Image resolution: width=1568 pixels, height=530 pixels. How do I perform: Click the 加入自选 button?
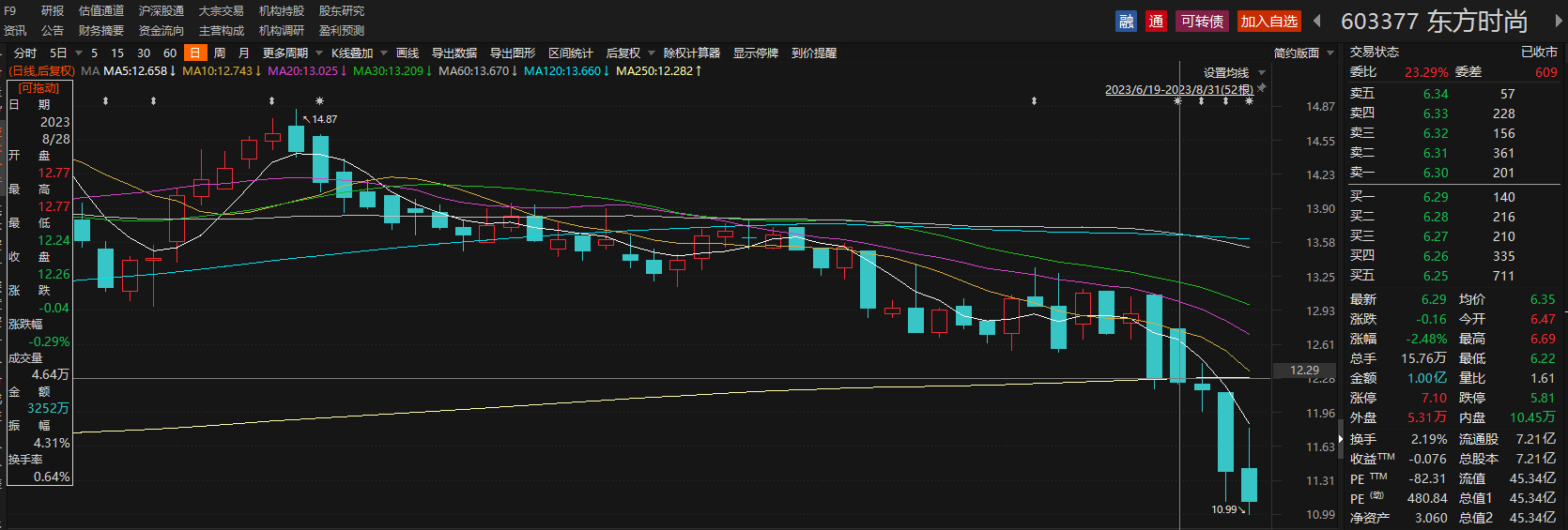[x=1268, y=21]
